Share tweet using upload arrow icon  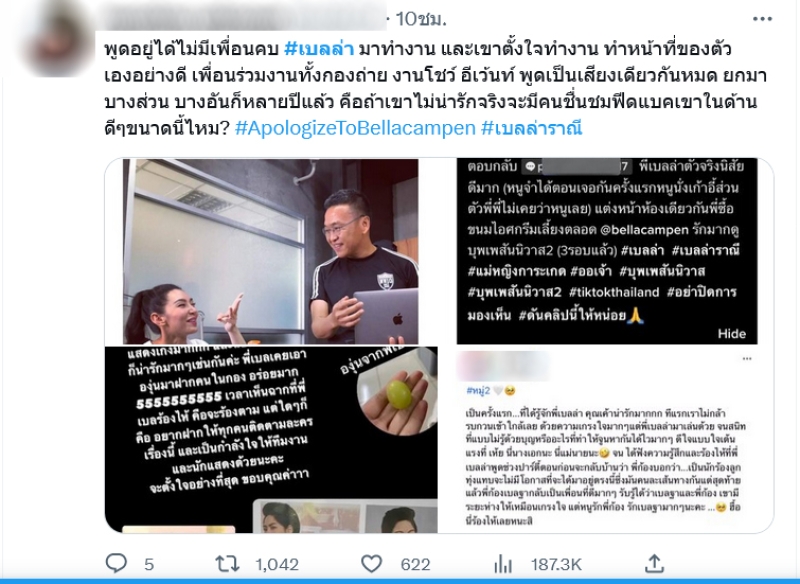654,563
